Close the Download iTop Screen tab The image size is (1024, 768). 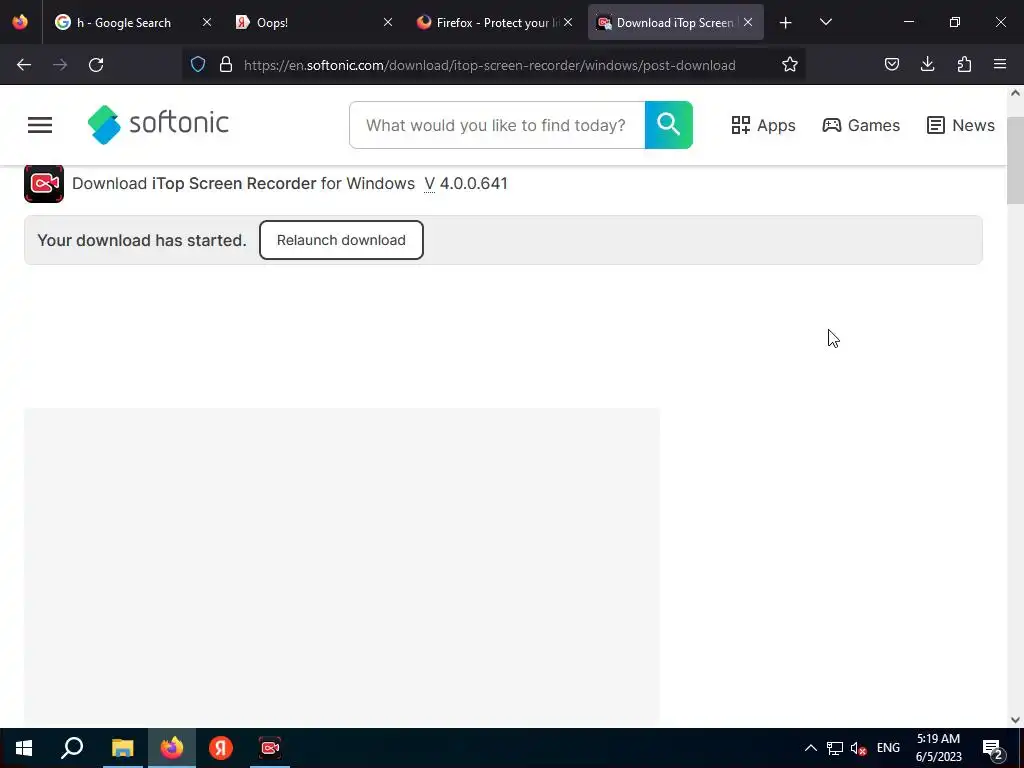coord(748,22)
